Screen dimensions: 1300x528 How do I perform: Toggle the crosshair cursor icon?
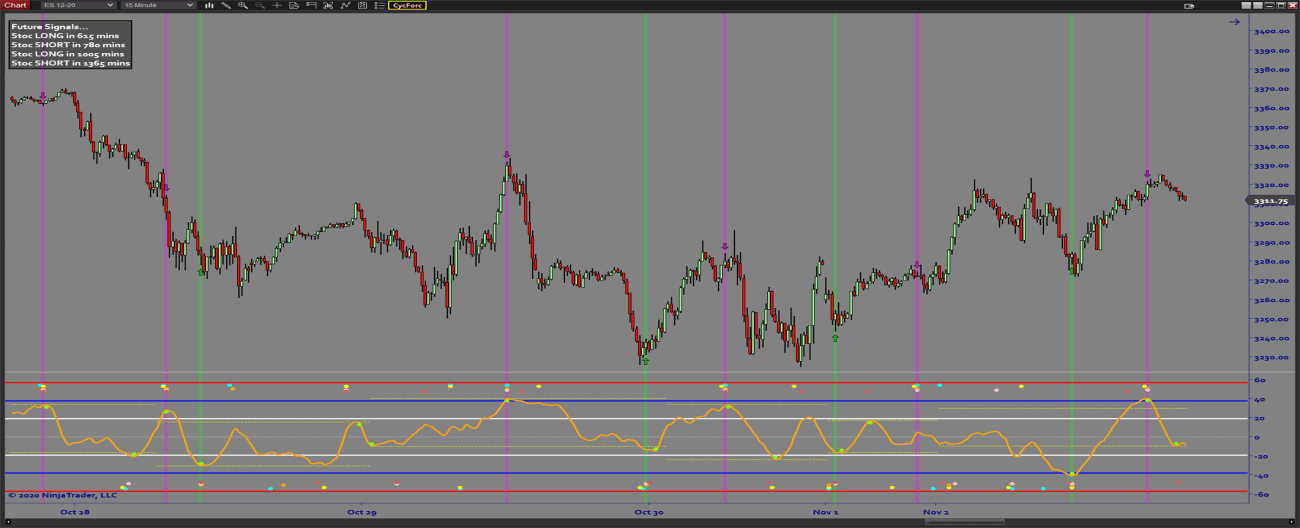[x=276, y=5]
